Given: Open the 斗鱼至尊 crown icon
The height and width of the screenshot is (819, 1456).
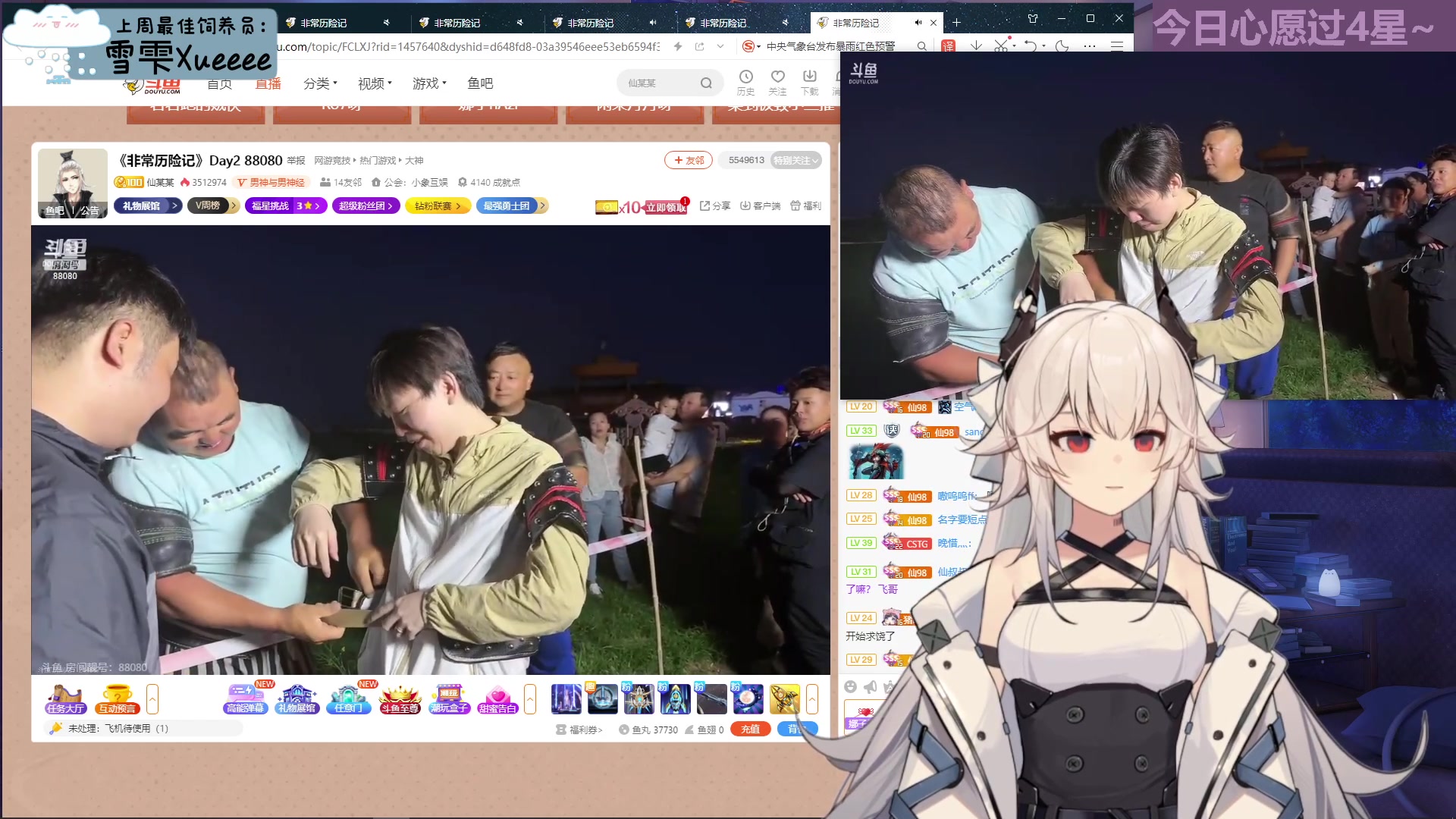Looking at the screenshot, I should 400,699.
